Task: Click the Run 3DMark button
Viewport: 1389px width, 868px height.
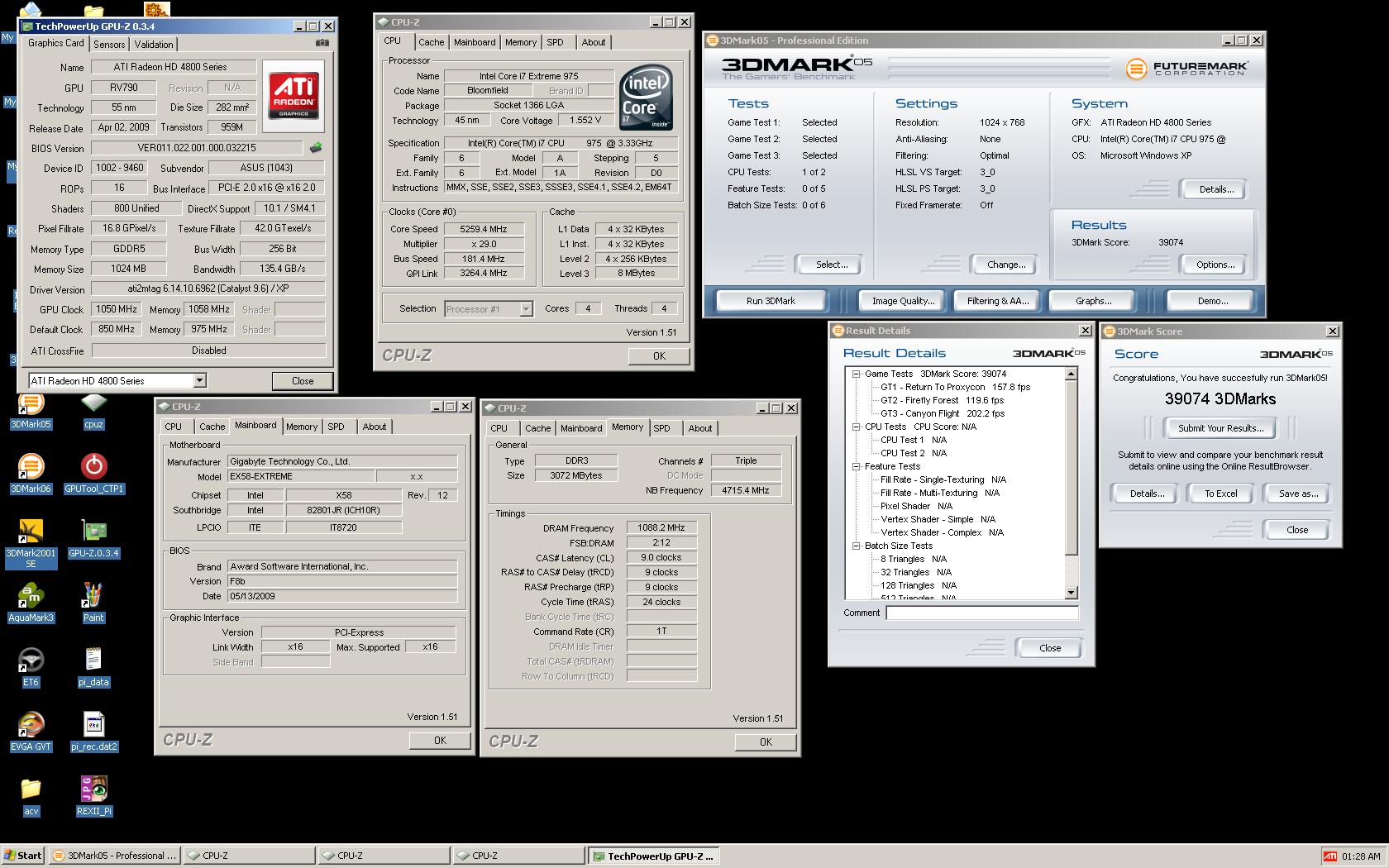Action: 771,301
